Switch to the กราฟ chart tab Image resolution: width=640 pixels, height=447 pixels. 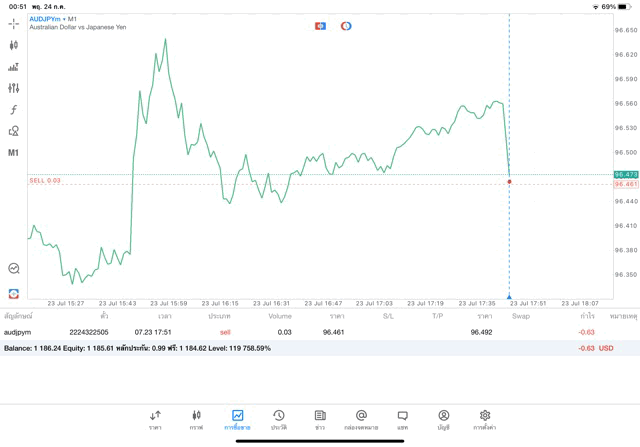tap(196, 419)
